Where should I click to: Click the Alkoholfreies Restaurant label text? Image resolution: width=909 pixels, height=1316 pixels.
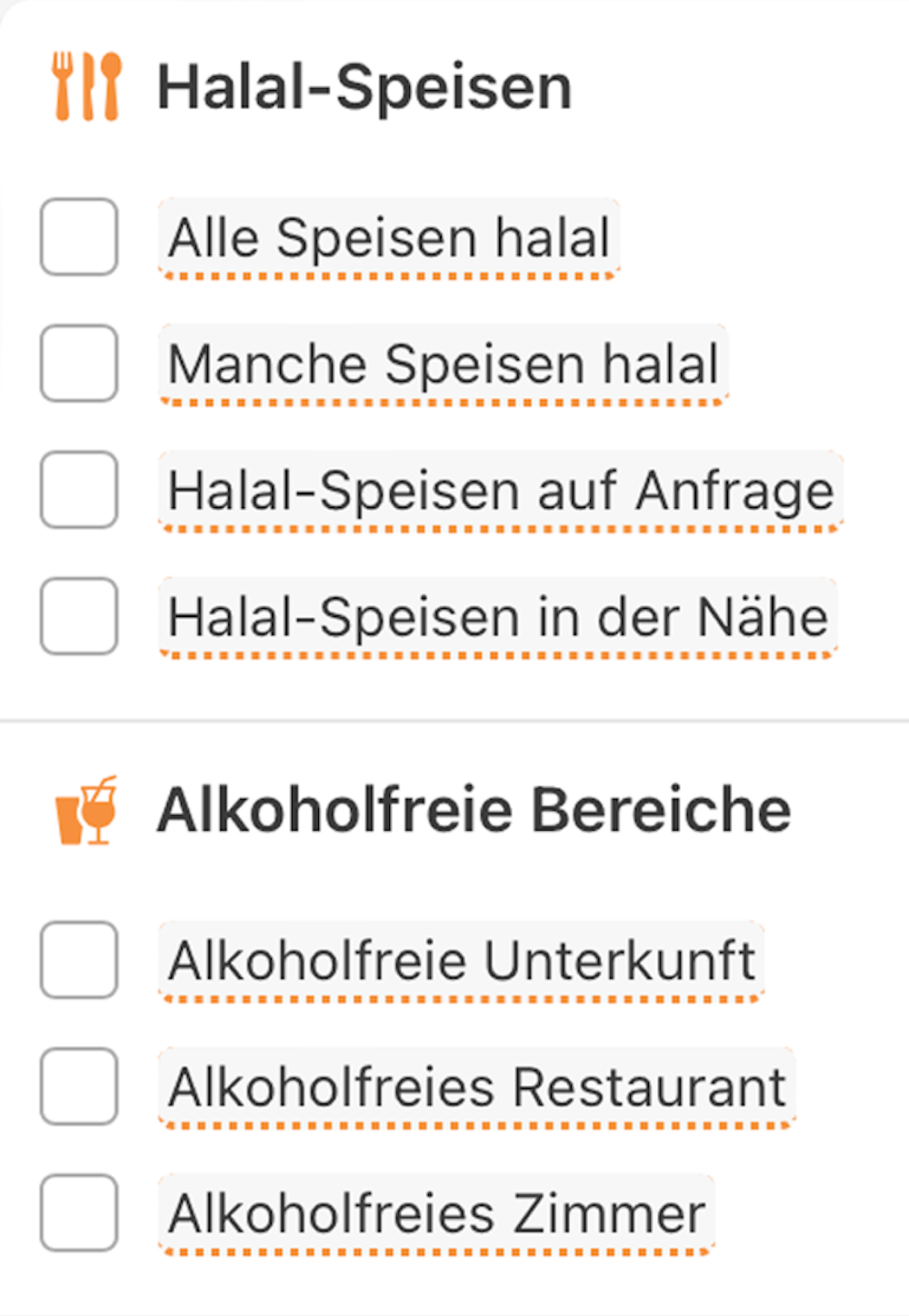pyautogui.click(x=477, y=1088)
